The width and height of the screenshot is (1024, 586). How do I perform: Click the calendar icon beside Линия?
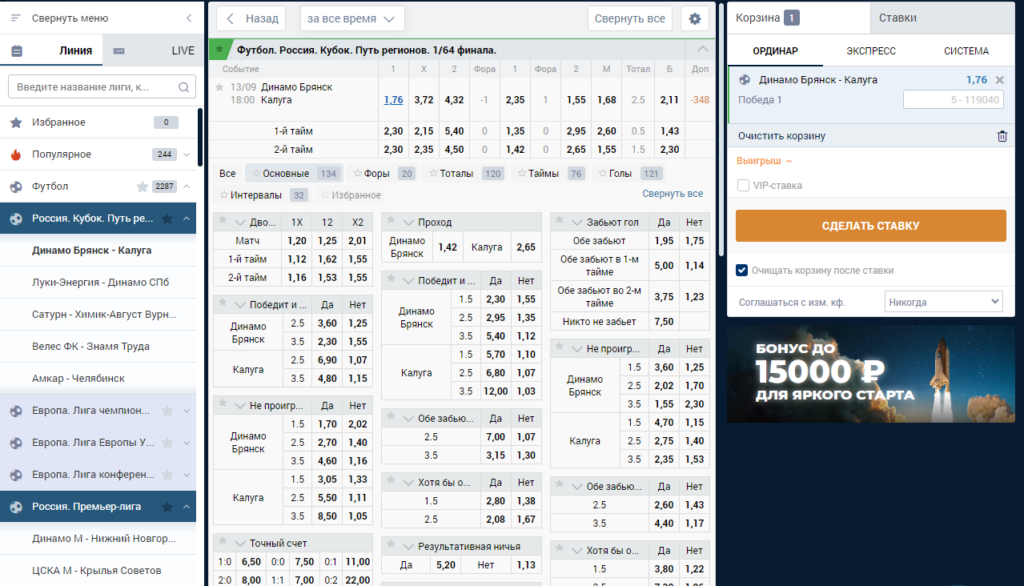tap(17, 50)
